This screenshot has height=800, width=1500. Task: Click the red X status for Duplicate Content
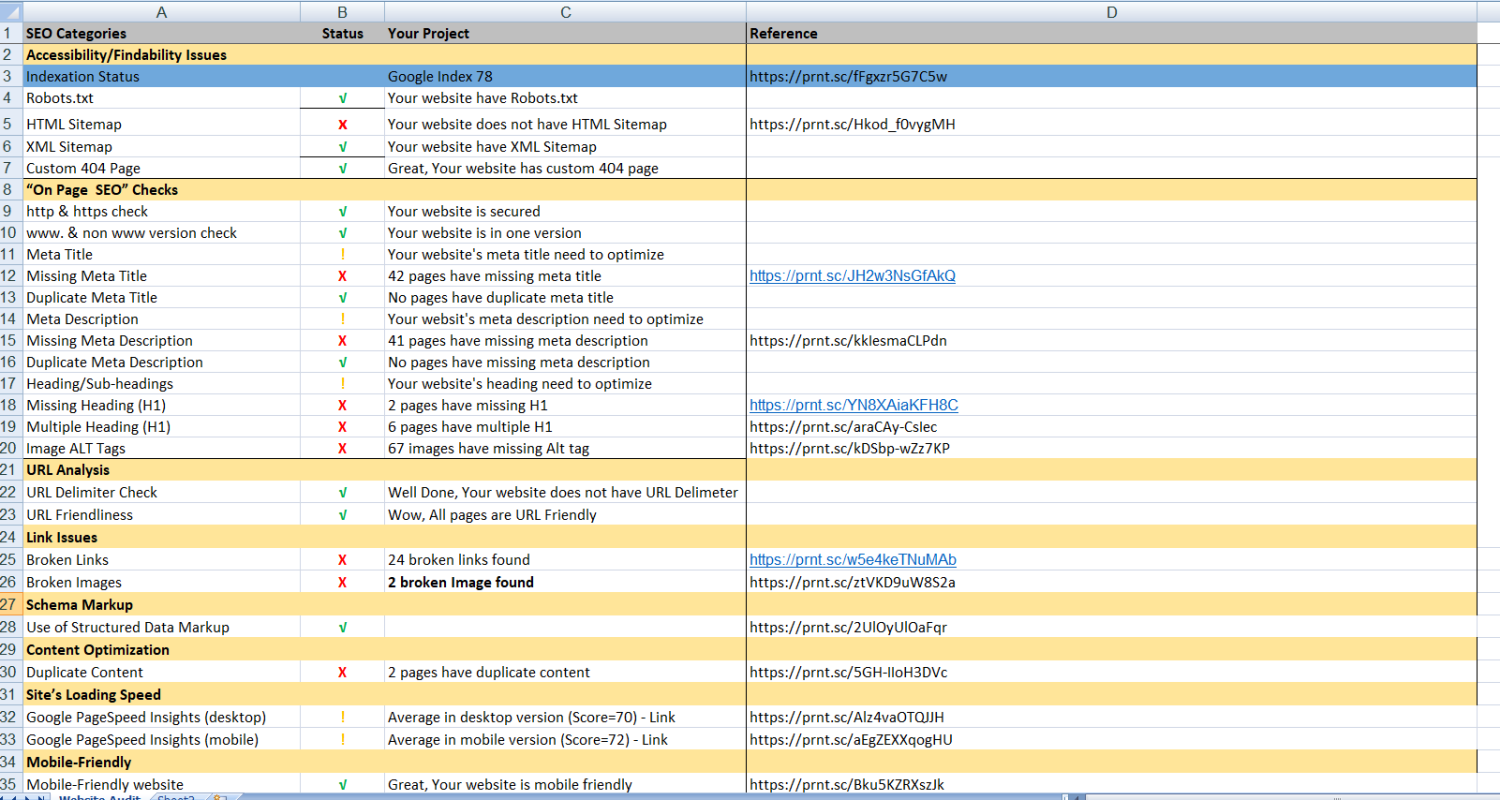343,672
